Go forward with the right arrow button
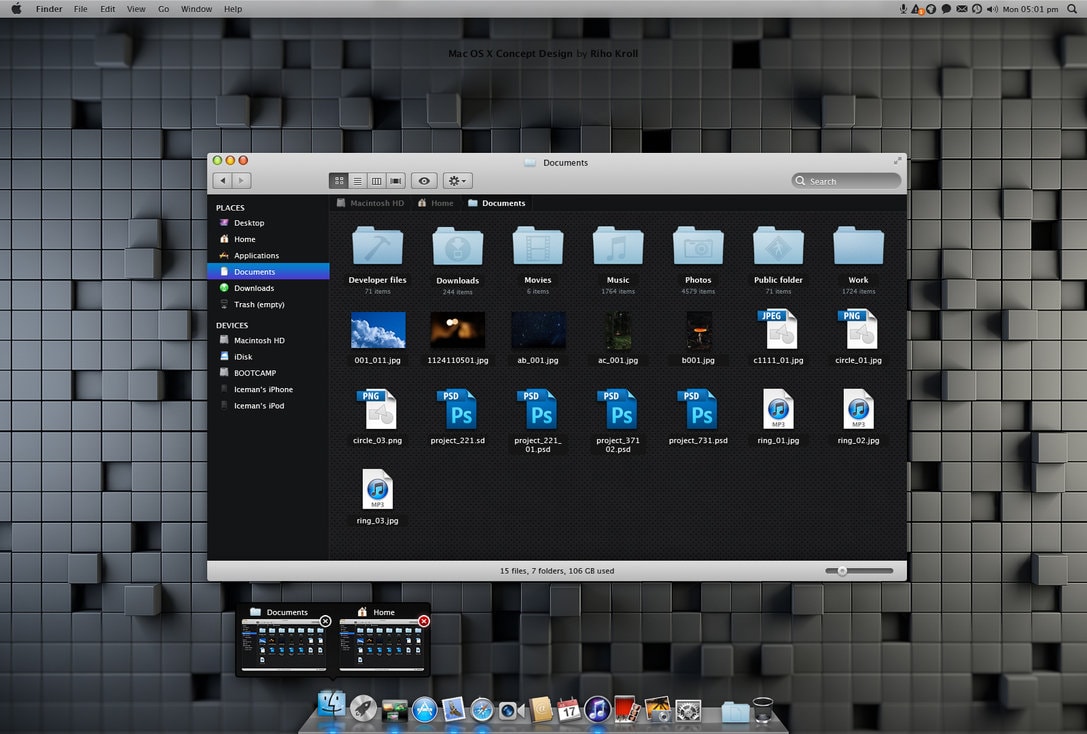 pyautogui.click(x=241, y=181)
